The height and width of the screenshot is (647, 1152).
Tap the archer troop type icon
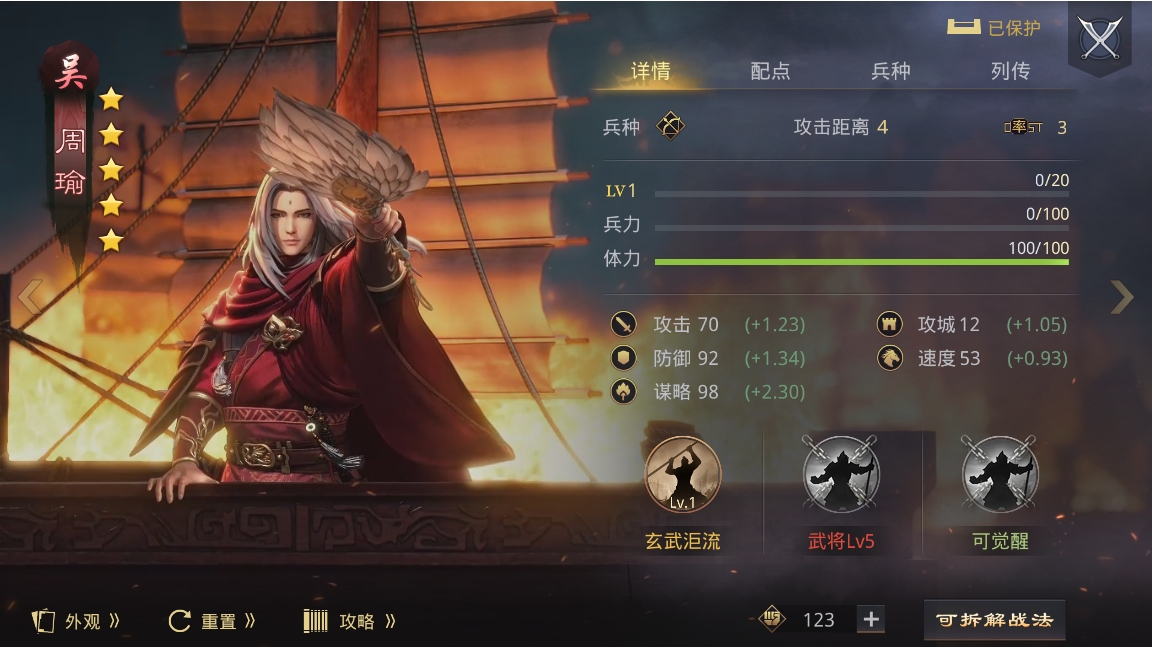(670, 126)
